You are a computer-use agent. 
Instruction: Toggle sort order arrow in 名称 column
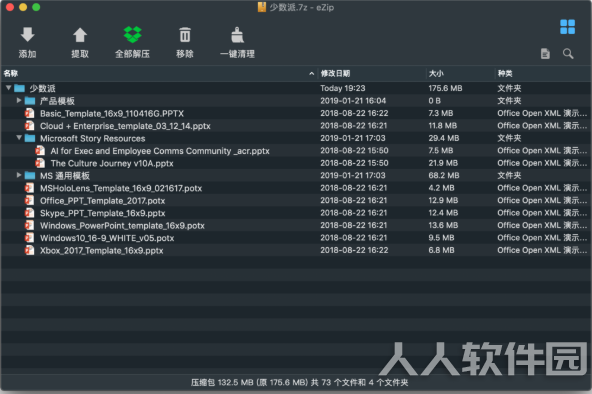click(311, 73)
